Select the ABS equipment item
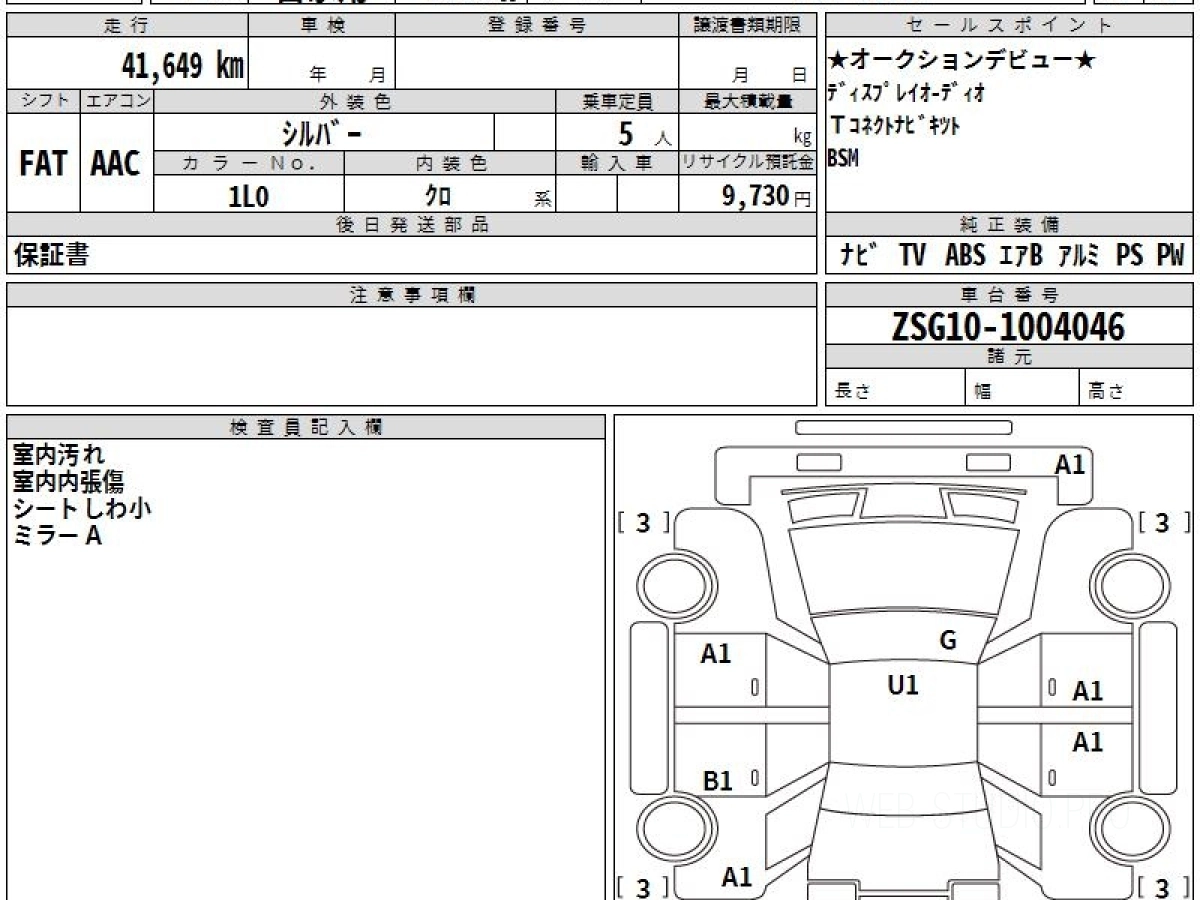Image resolution: width=1200 pixels, height=900 pixels. (965, 256)
